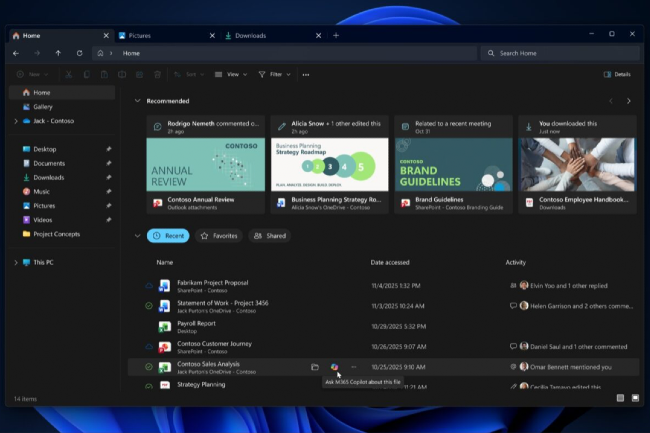Screen dimensions: 650x433
Task: Select the Contoso Customer Journey file
Action: pos(383,347)
